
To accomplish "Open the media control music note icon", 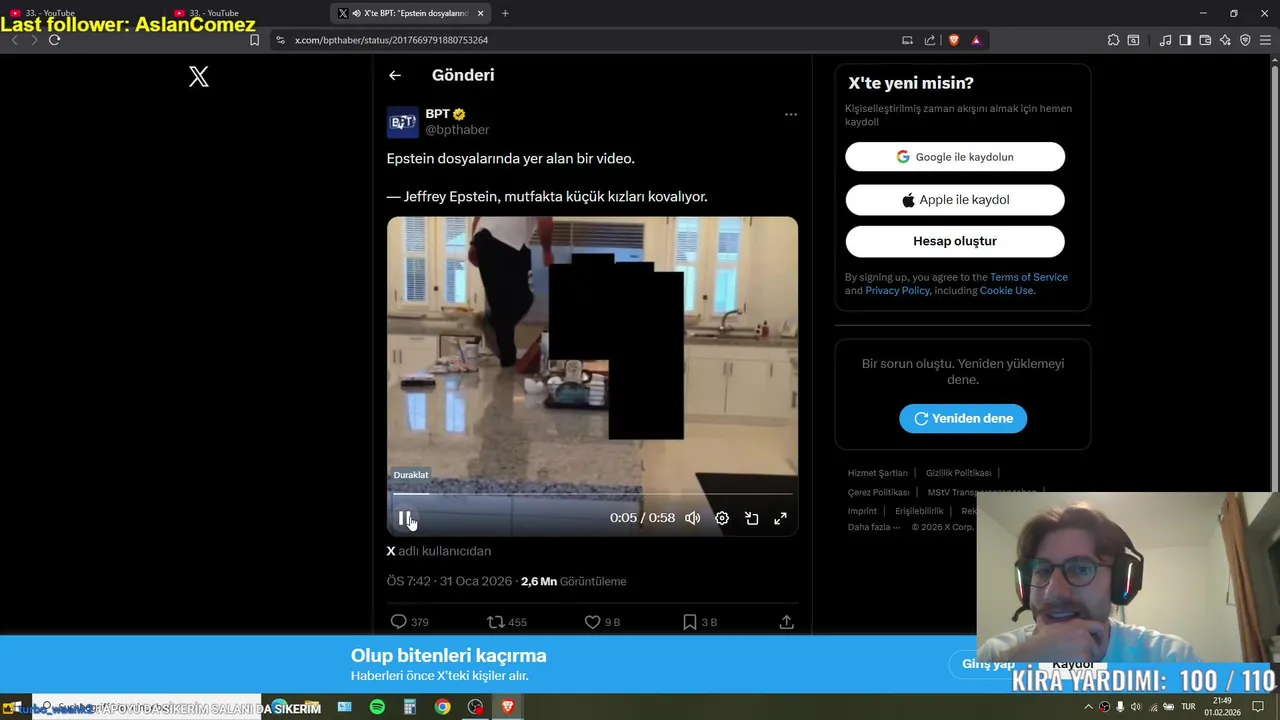I will (1165, 40).
